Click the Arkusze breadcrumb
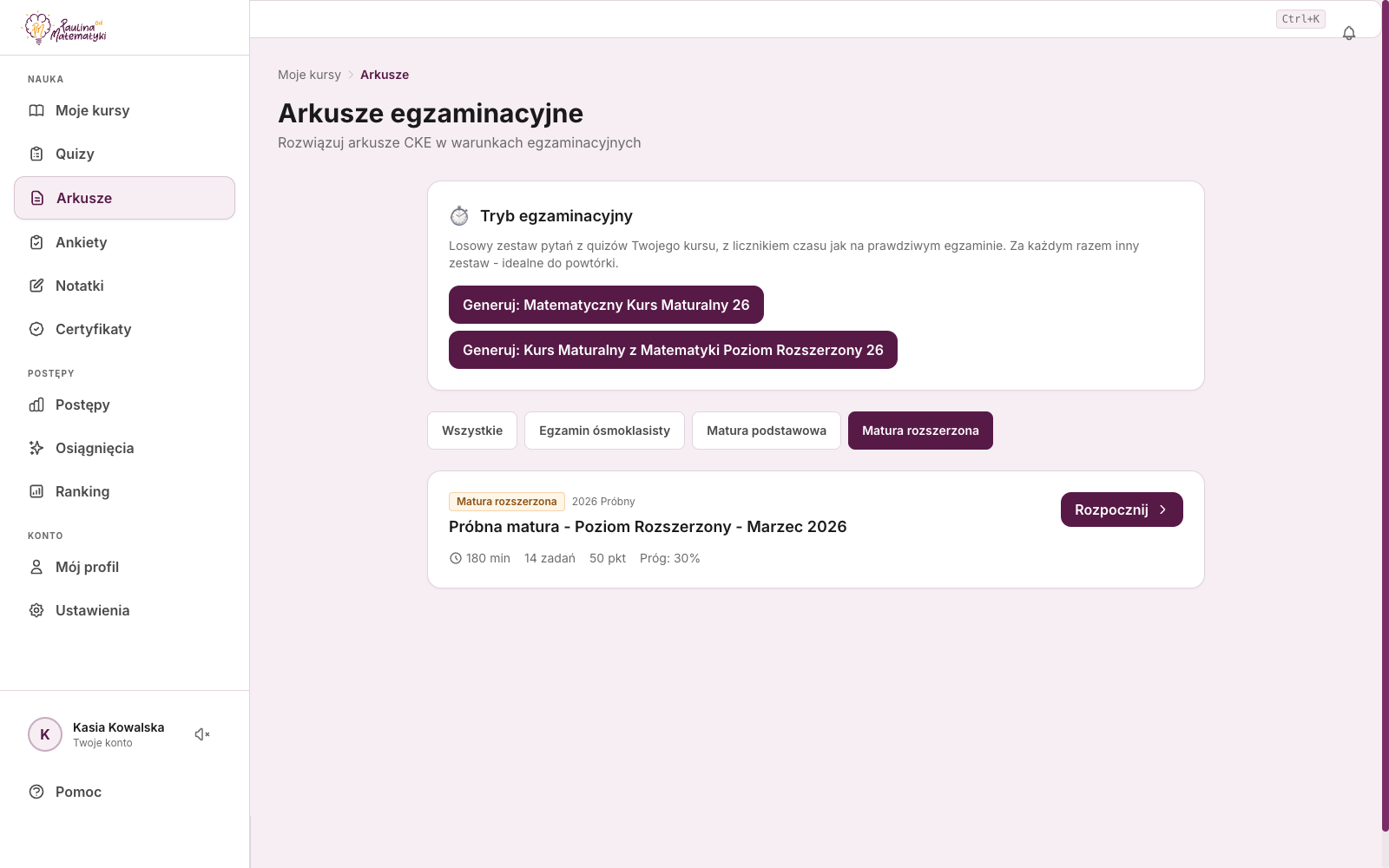 (385, 75)
